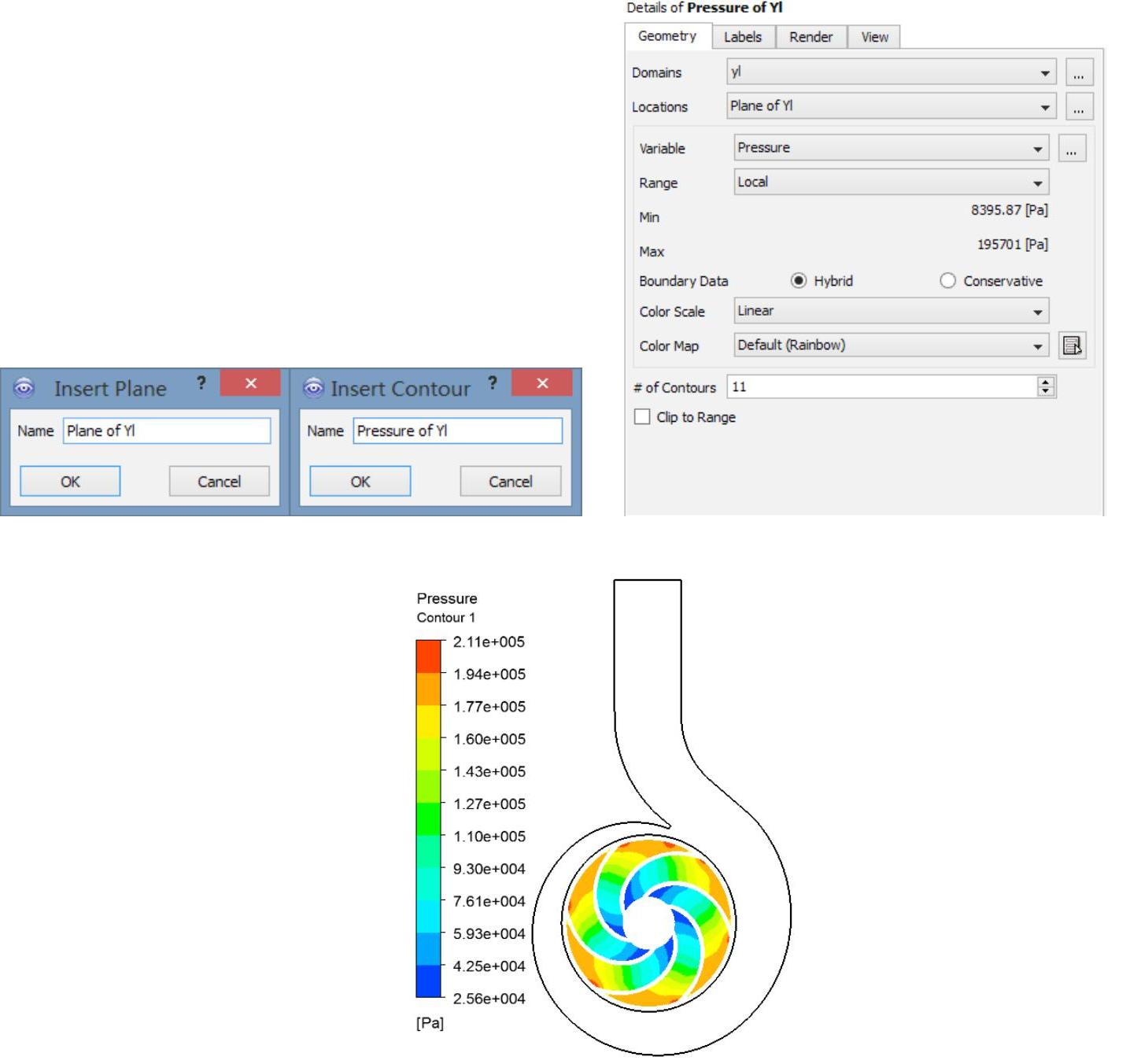This screenshot has width=1126, height=1064.
Task: Click the number of contours field
Action: click(x=881, y=386)
